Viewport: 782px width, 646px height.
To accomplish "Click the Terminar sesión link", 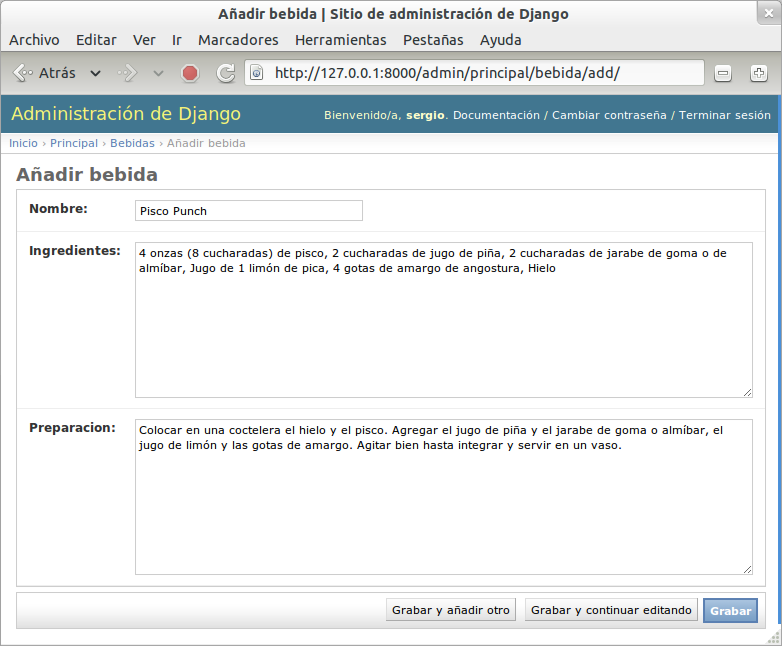I will 725,115.
